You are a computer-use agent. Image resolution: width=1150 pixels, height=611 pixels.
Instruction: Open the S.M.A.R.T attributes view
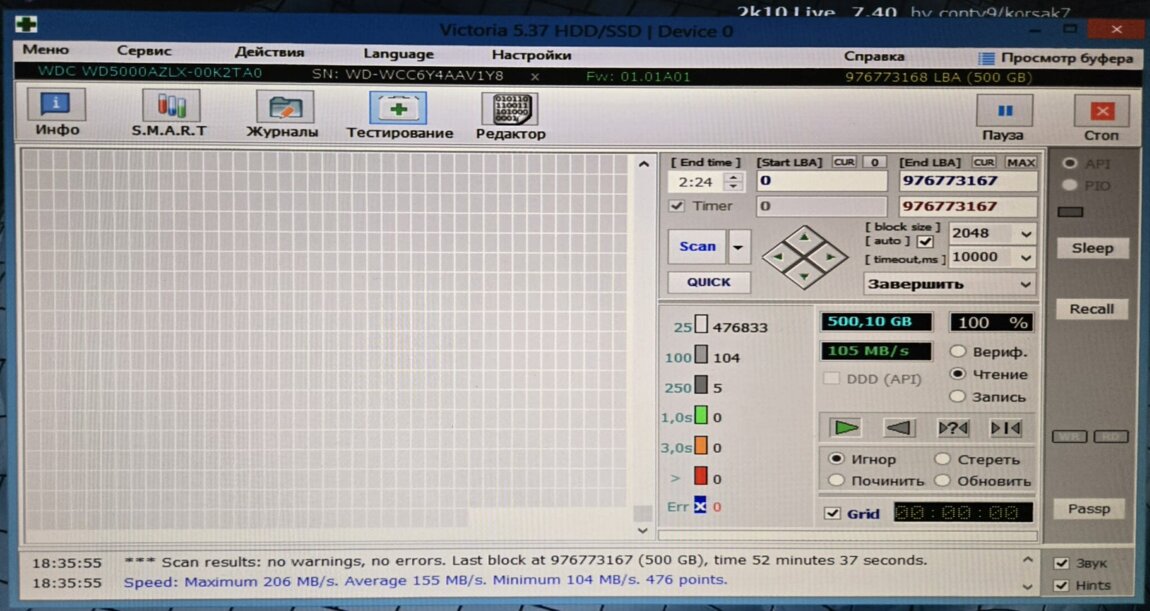[x=169, y=112]
